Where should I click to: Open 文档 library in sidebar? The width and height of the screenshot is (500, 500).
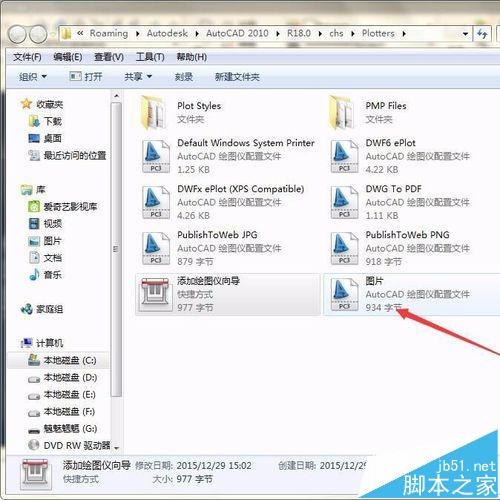click(x=45, y=258)
